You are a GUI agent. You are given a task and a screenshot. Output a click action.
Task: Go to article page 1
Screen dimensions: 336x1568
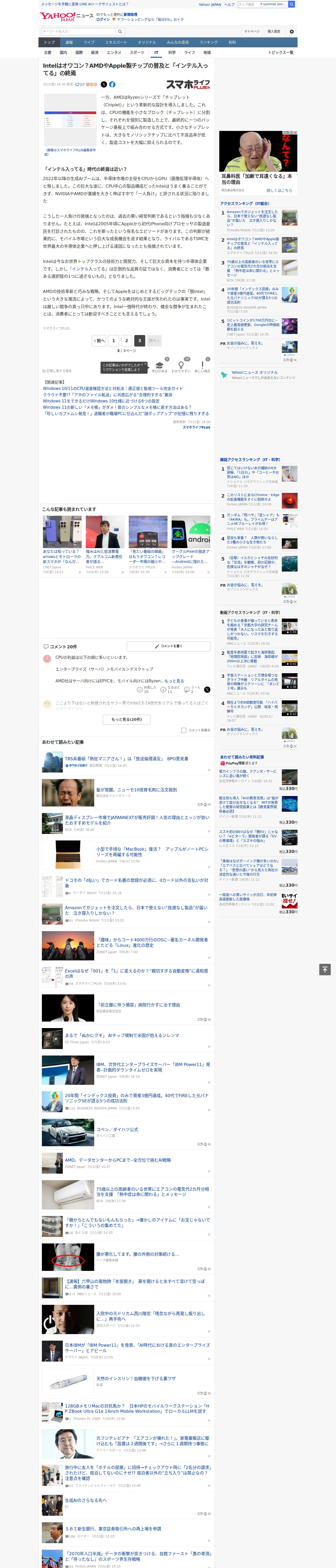click(113, 341)
